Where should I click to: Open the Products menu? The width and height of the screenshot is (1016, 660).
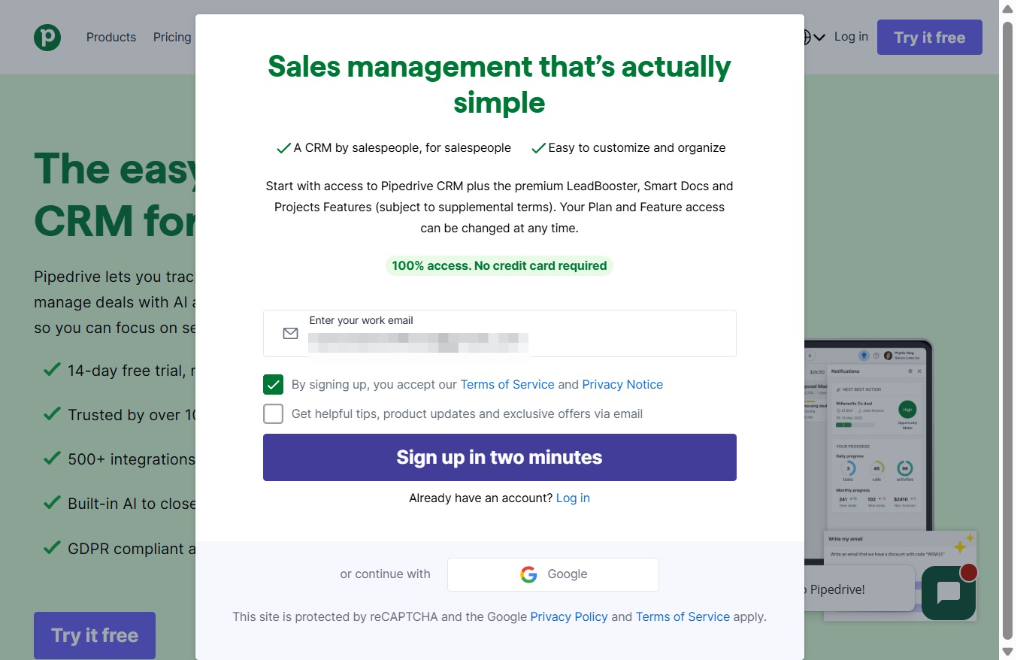click(x=111, y=37)
